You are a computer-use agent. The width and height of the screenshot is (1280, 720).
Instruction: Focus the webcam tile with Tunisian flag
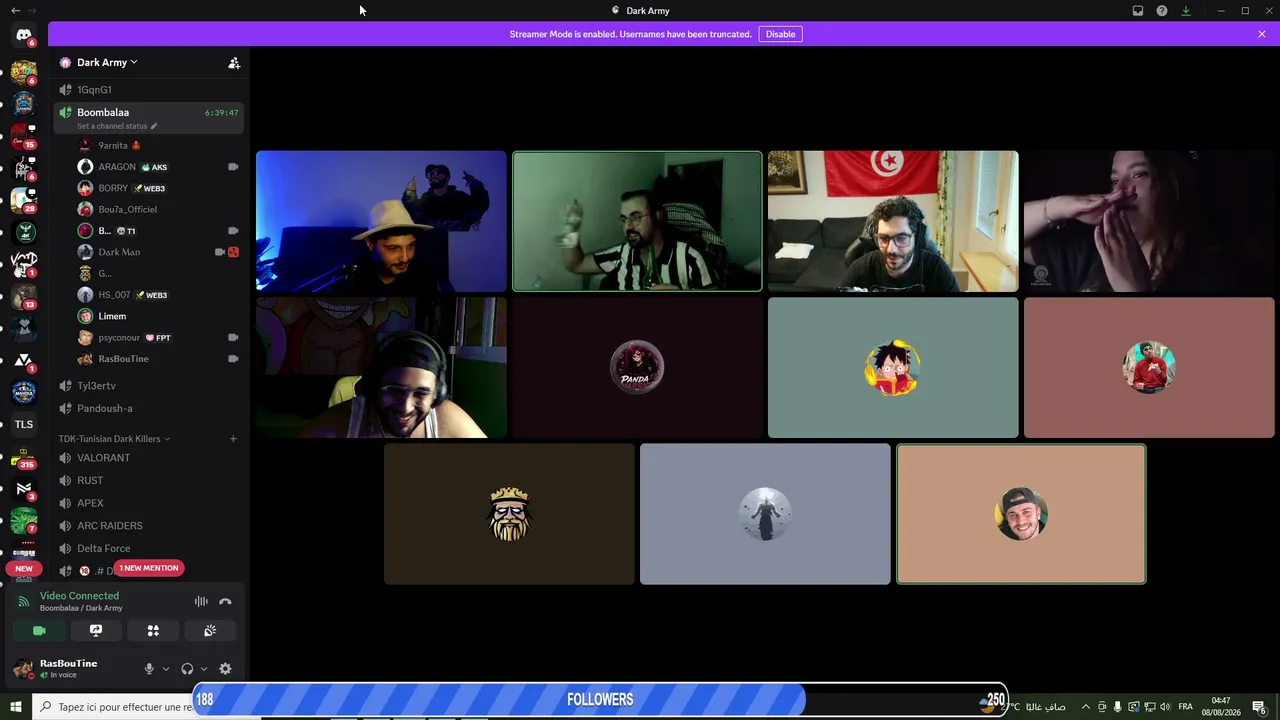[x=893, y=221]
